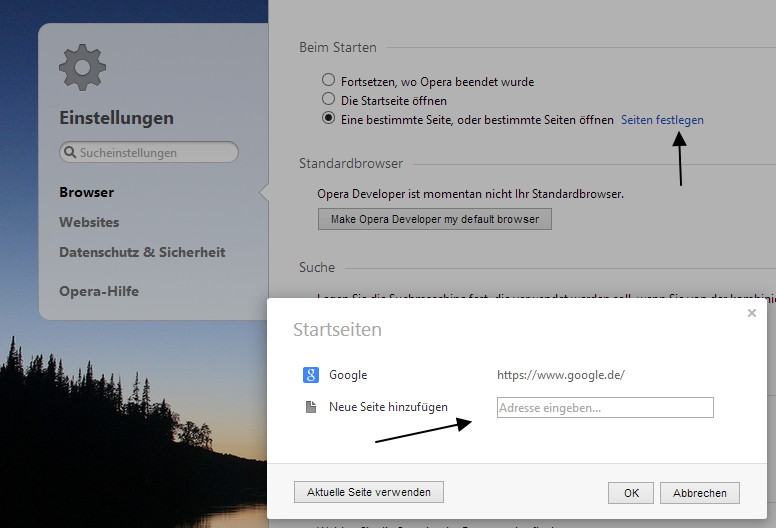Image resolution: width=776 pixels, height=528 pixels.
Task: Click the 'Beim Starten' section heading
Action: click(x=338, y=48)
